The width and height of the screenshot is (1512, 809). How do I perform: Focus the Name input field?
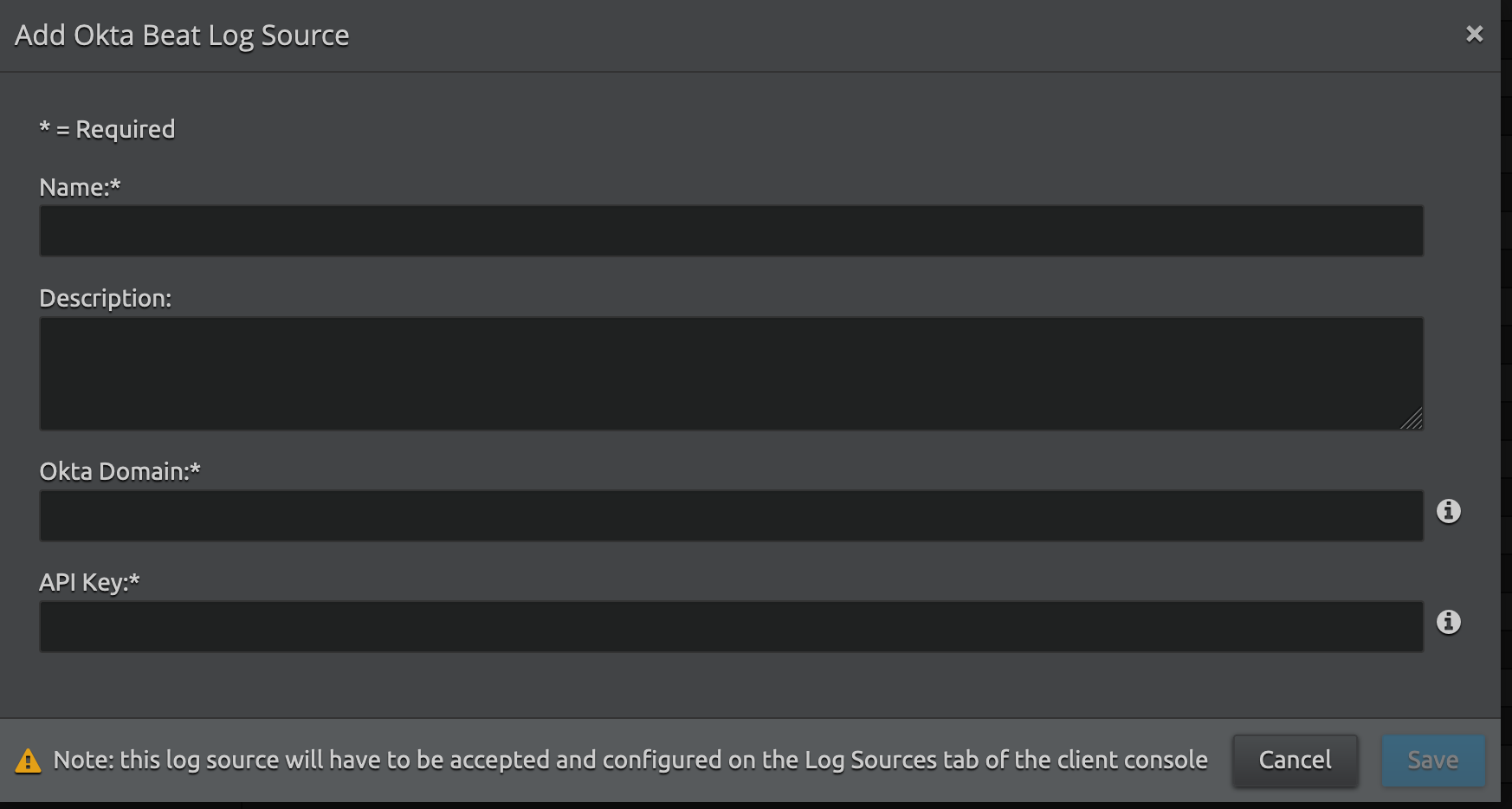(x=731, y=230)
